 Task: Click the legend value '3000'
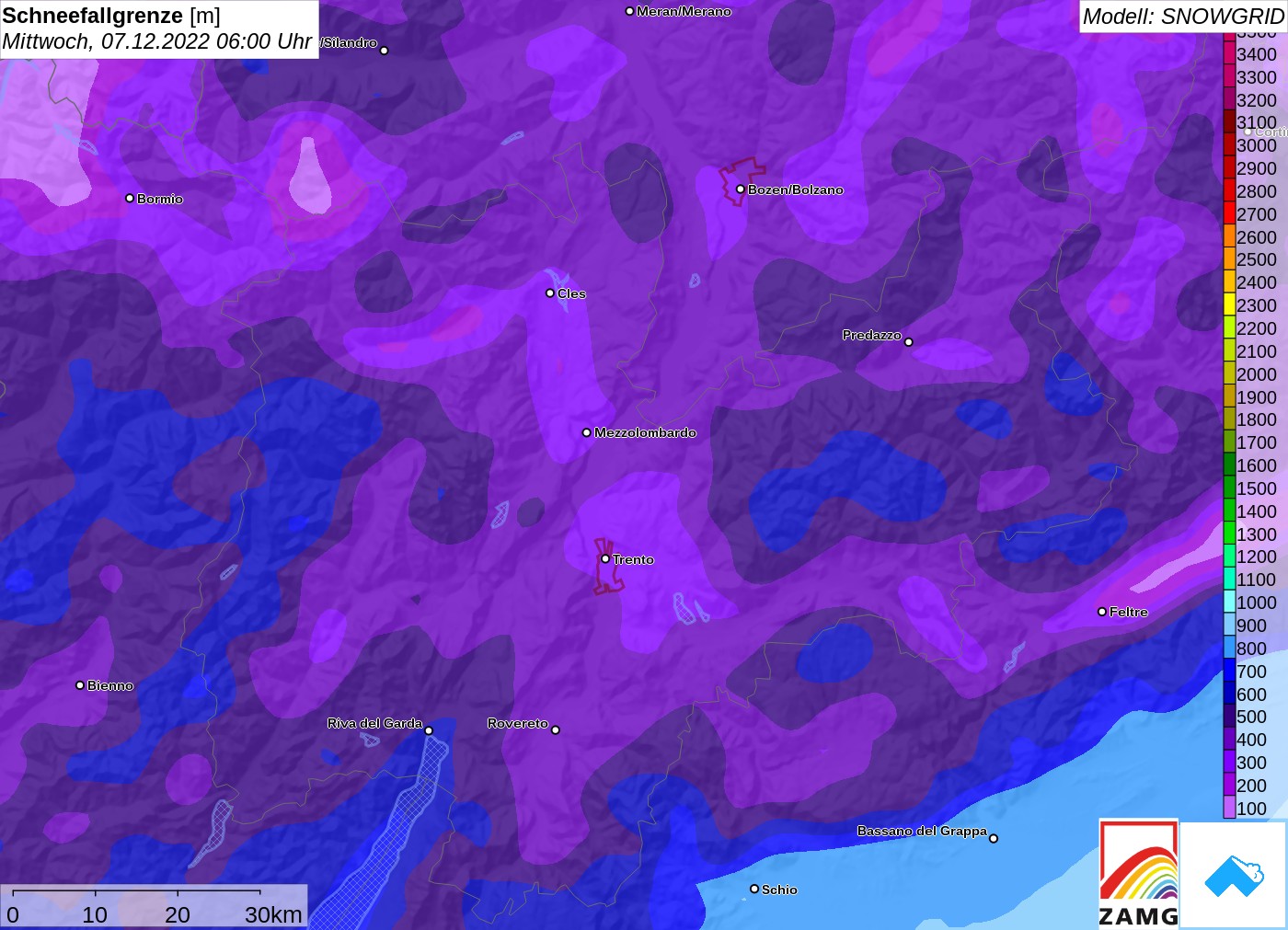(1257, 145)
